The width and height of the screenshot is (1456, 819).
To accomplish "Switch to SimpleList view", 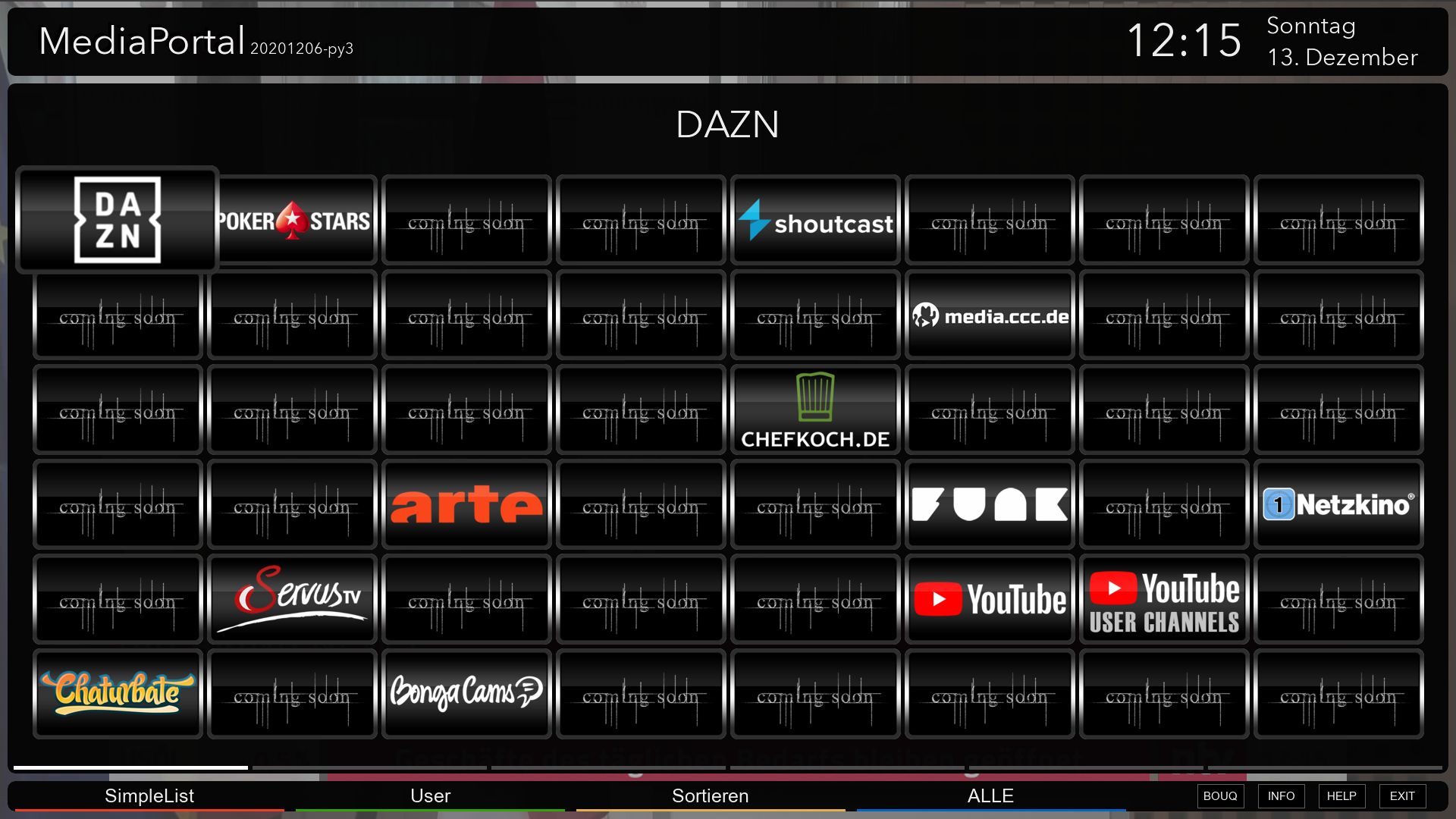I will [x=149, y=795].
